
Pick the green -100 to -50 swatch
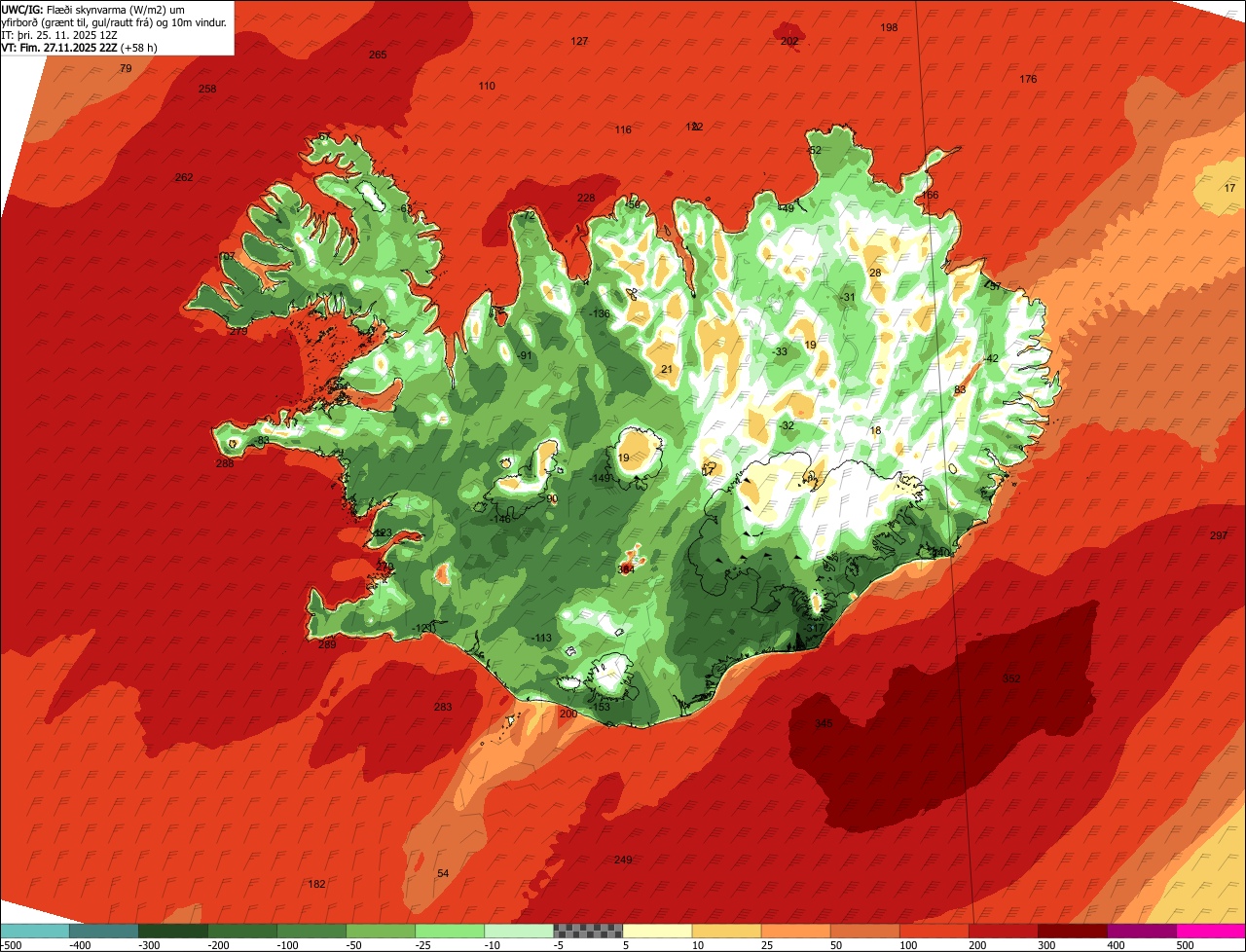pyautogui.click(x=311, y=932)
